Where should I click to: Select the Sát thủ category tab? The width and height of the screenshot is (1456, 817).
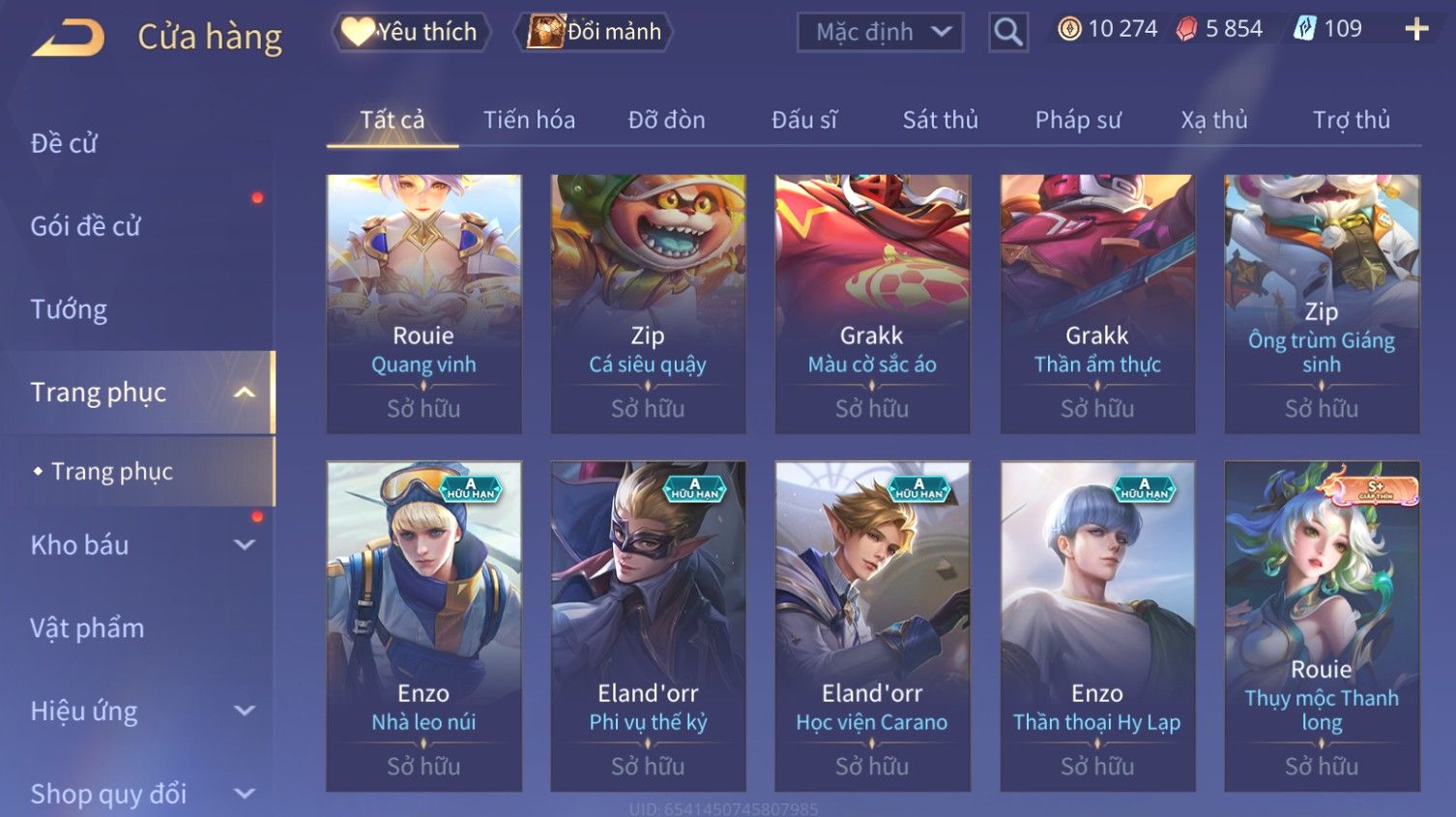[940, 120]
